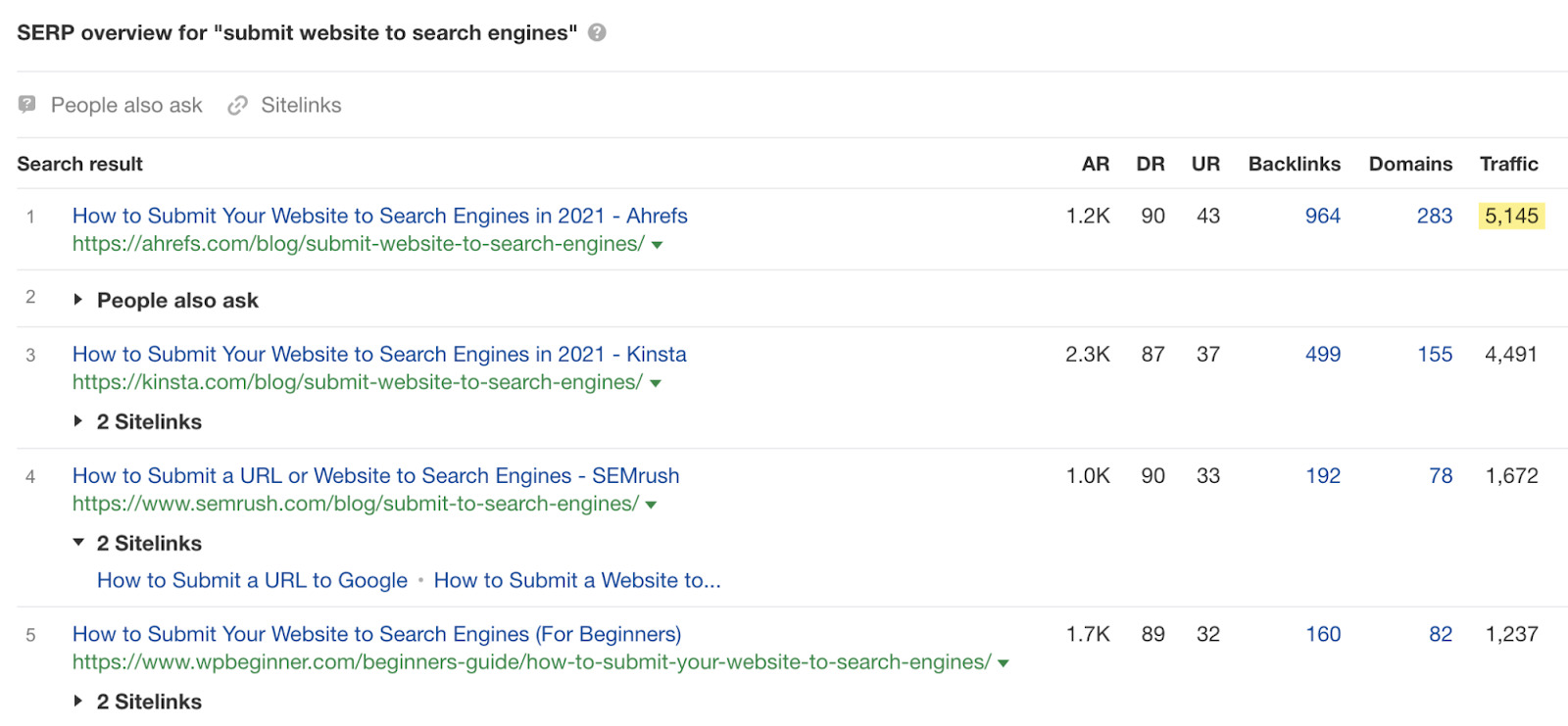Image resolution: width=1568 pixels, height=726 pixels.
Task: Click the People also ask speech icon
Action: [x=27, y=104]
